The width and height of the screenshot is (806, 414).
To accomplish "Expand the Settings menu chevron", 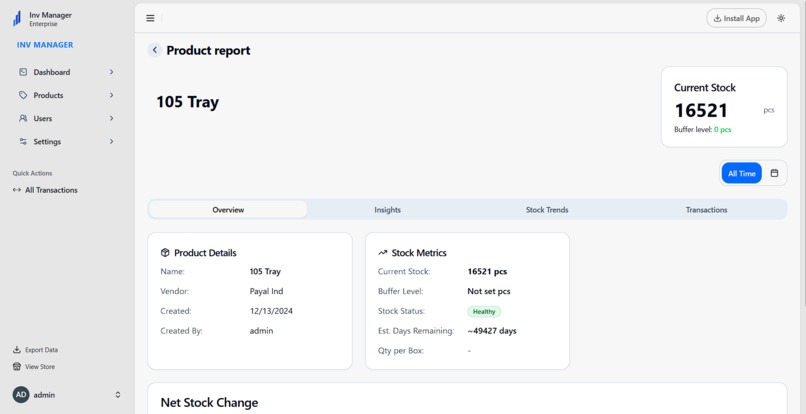I will pyautogui.click(x=112, y=141).
